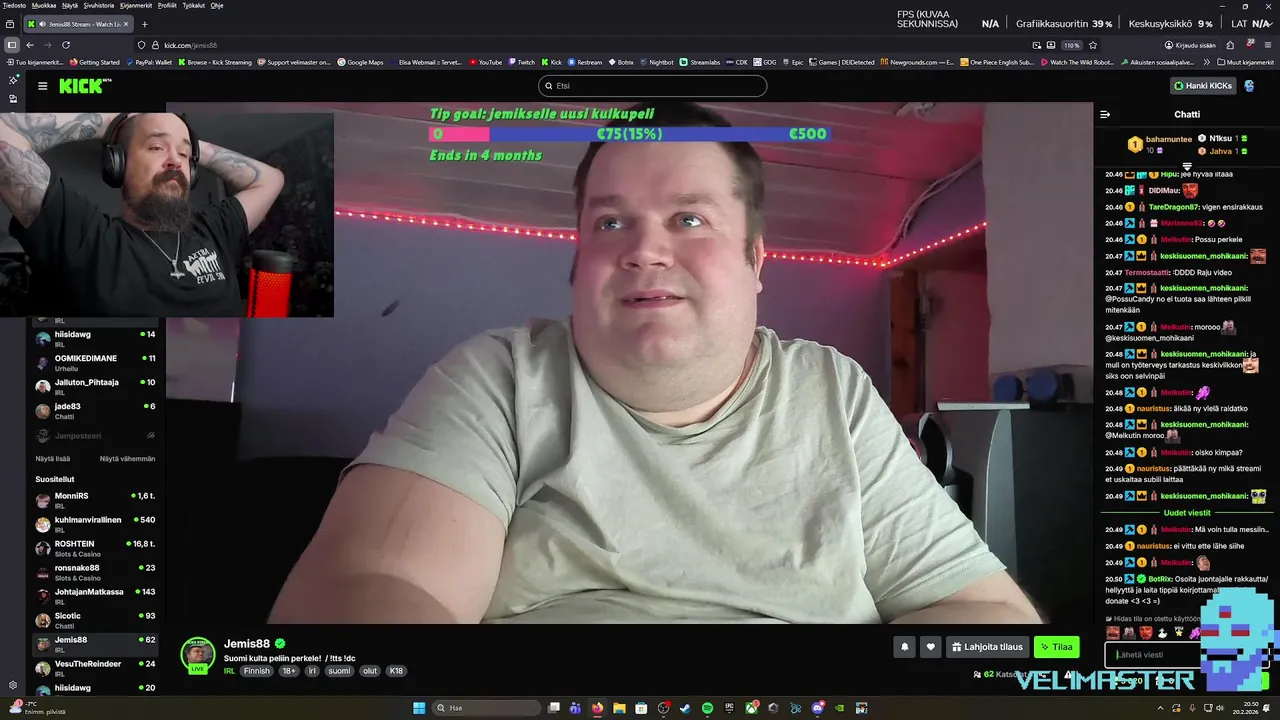Open the Työkalut menu
The image size is (1280, 720).
point(193,5)
